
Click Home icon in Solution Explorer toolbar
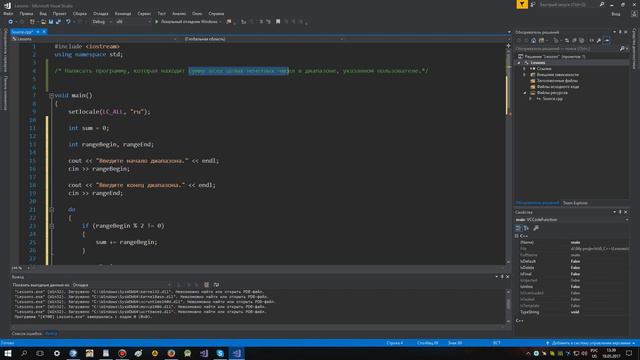(x=533, y=40)
